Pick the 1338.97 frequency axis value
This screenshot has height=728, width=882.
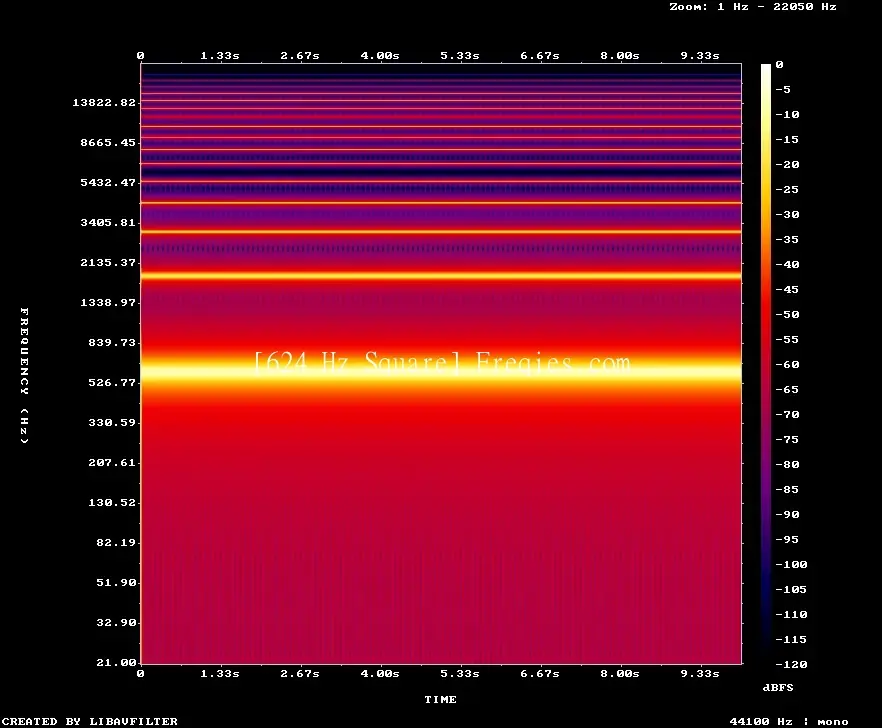coord(108,302)
